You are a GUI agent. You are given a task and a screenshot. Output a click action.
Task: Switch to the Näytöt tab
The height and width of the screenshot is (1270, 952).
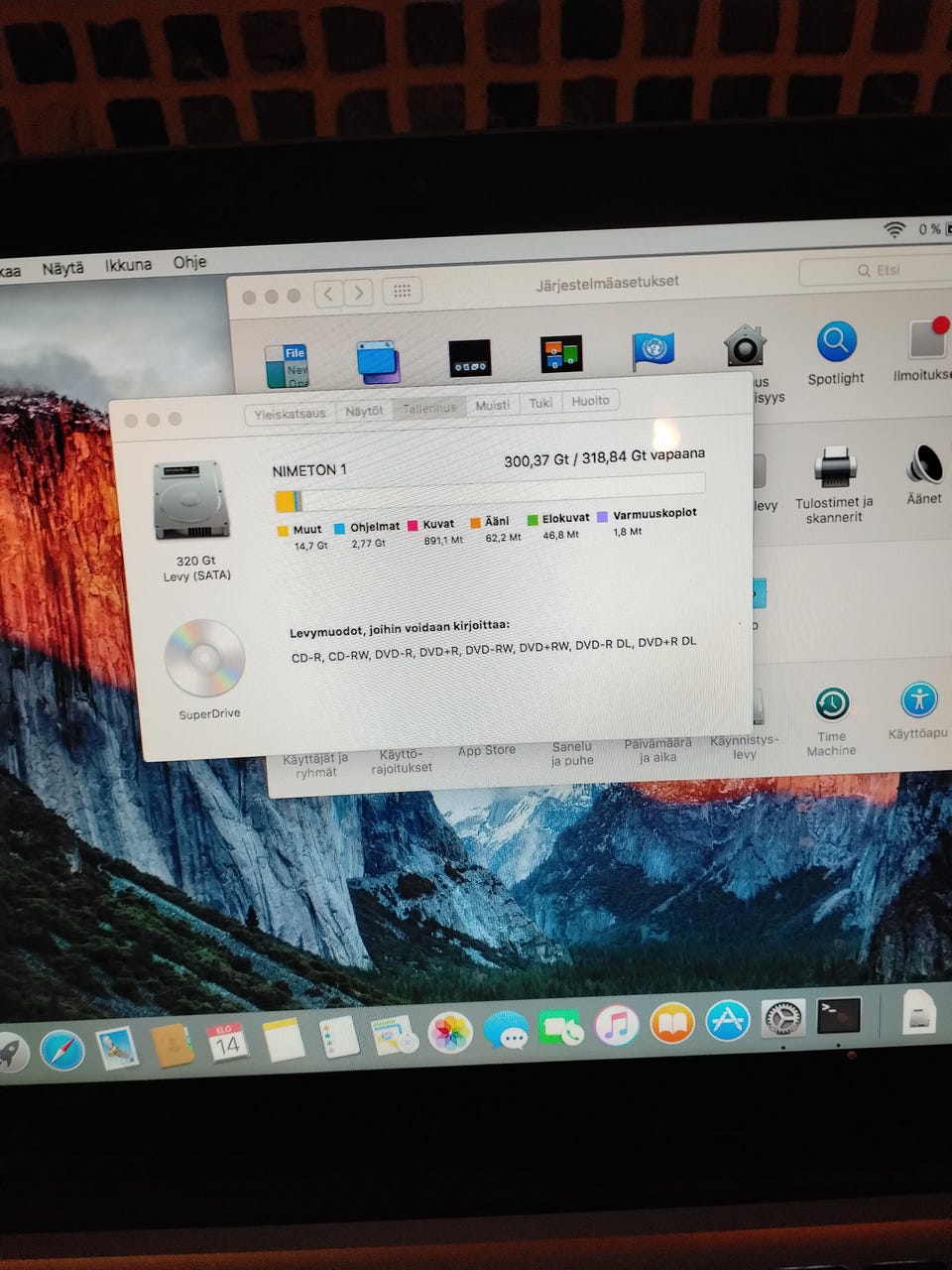click(x=364, y=411)
